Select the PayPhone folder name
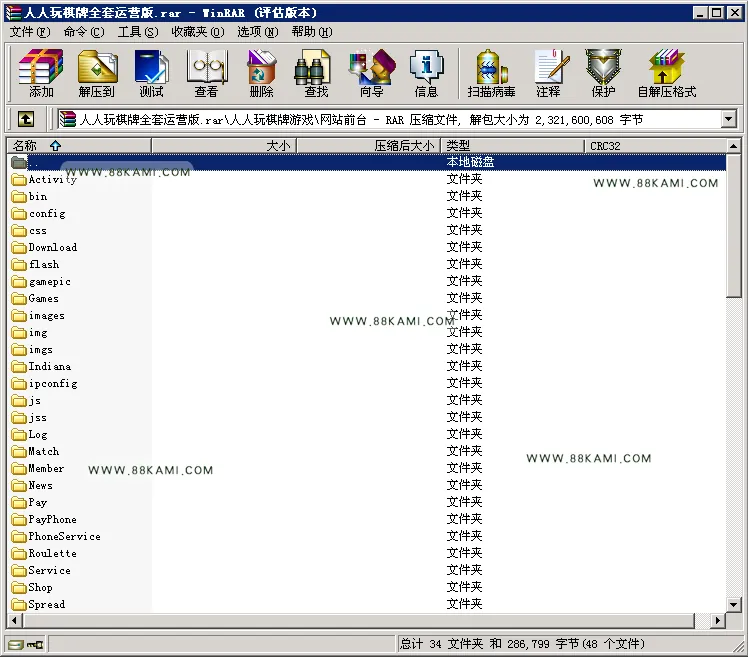748x657 pixels. click(x=52, y=520)
